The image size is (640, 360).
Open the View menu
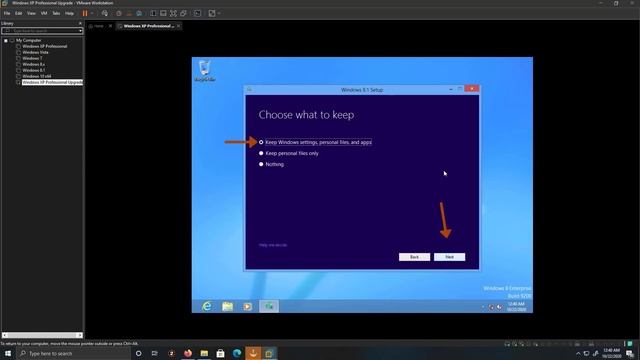[x=31, y=13]
